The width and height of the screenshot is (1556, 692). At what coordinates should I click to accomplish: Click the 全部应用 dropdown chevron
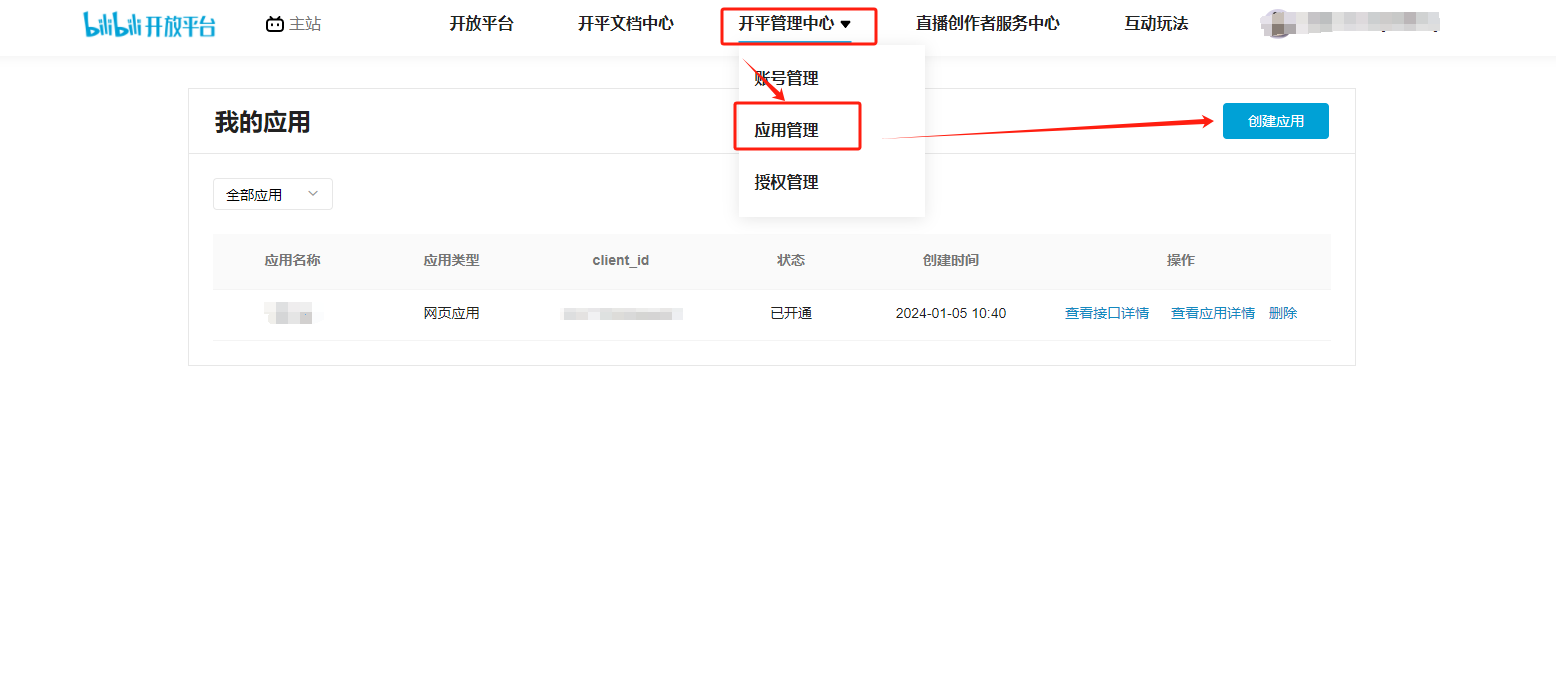[313, 194]
